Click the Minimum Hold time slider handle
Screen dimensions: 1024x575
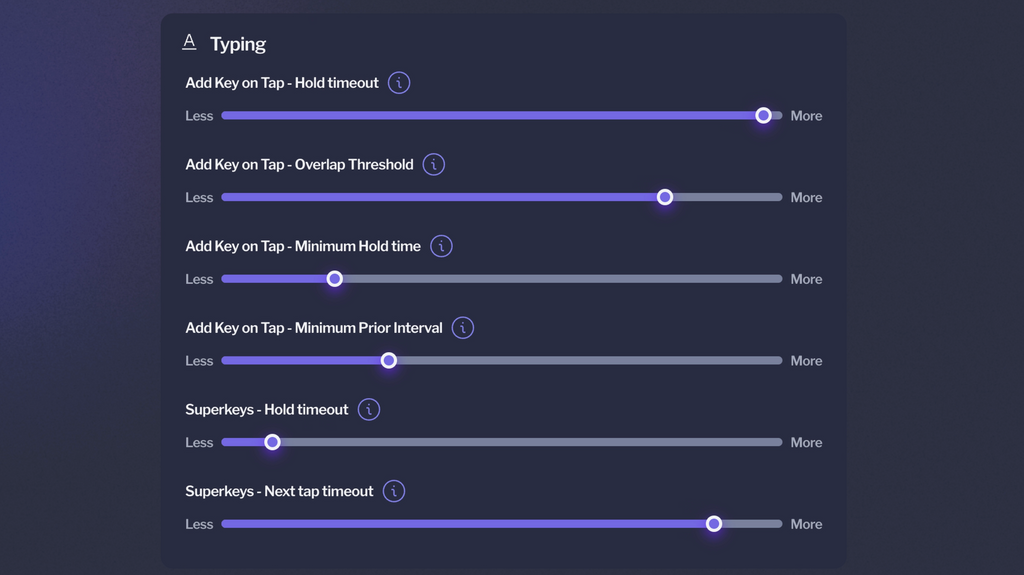[x=335, y=279]
